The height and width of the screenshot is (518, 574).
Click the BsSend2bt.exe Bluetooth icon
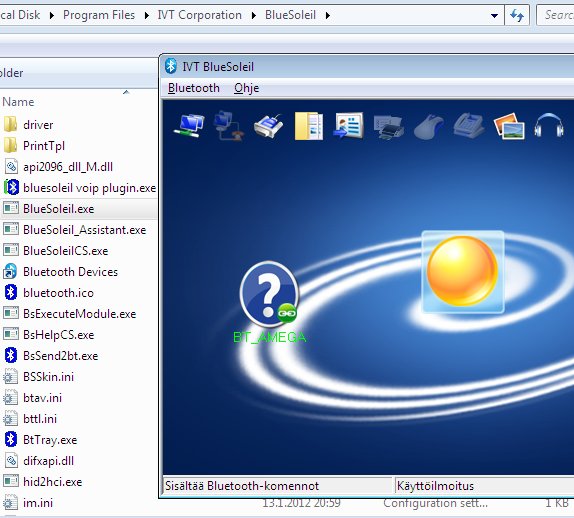point(11,355)
